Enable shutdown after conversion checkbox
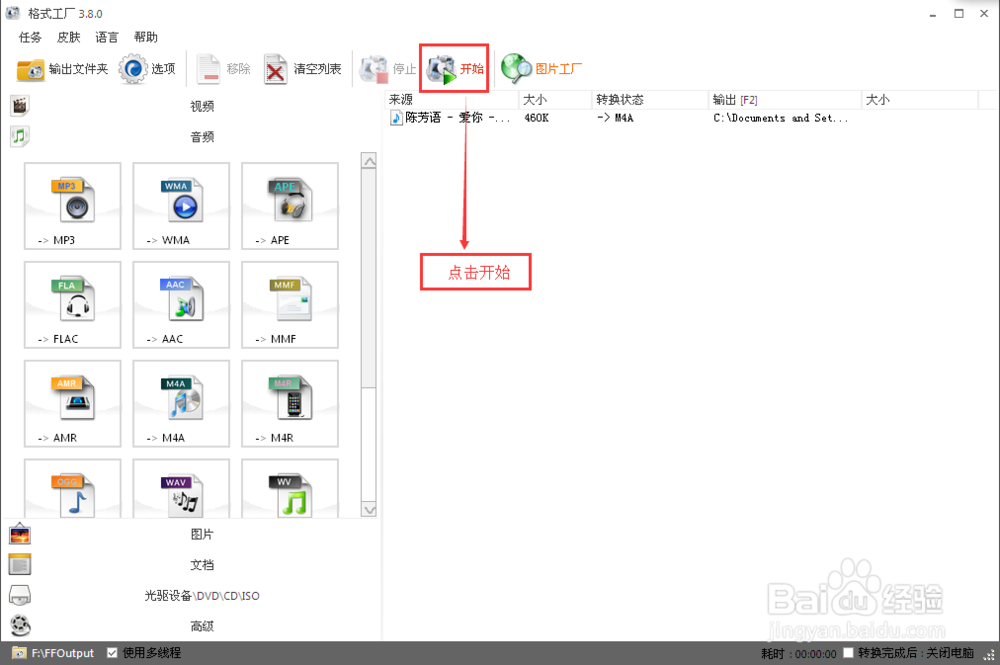The image size is (1000, 665). click(x=848, y=652)
